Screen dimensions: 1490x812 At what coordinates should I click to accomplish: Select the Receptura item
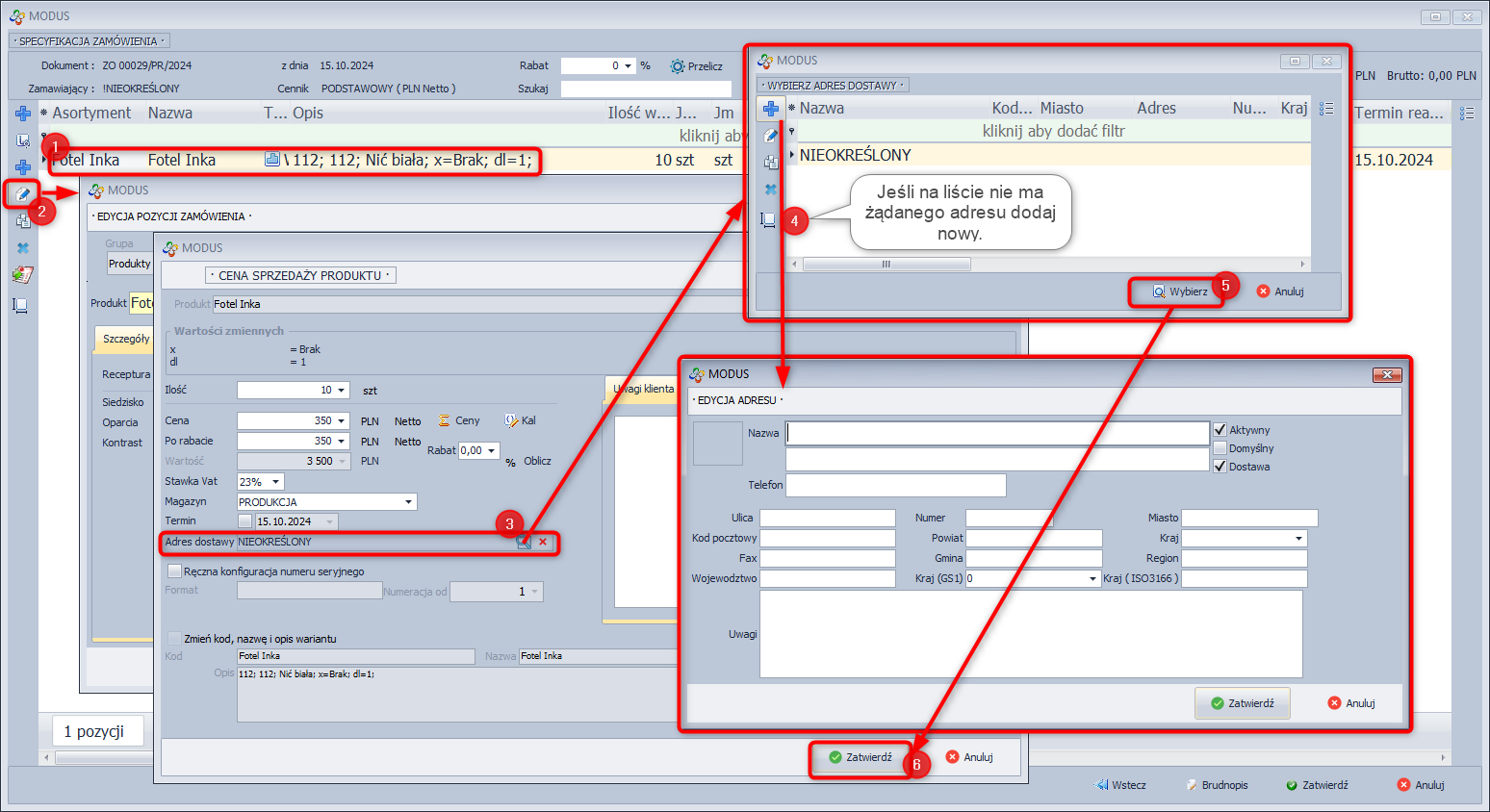[x=126, y=374]
